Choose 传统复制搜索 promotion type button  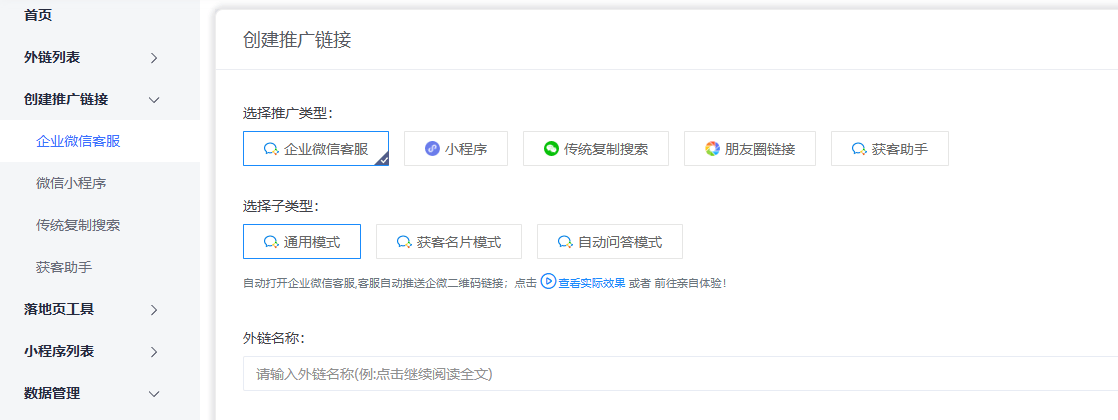595,148
